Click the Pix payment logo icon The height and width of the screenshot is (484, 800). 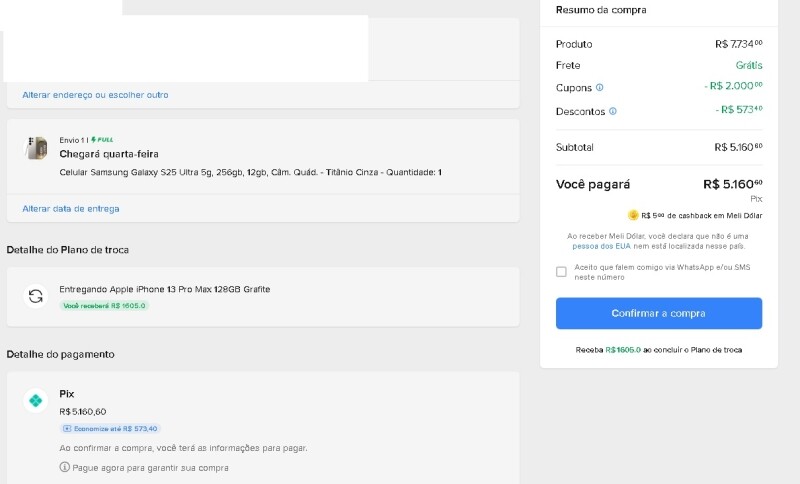pyautogui.click(x=36, y=401)
